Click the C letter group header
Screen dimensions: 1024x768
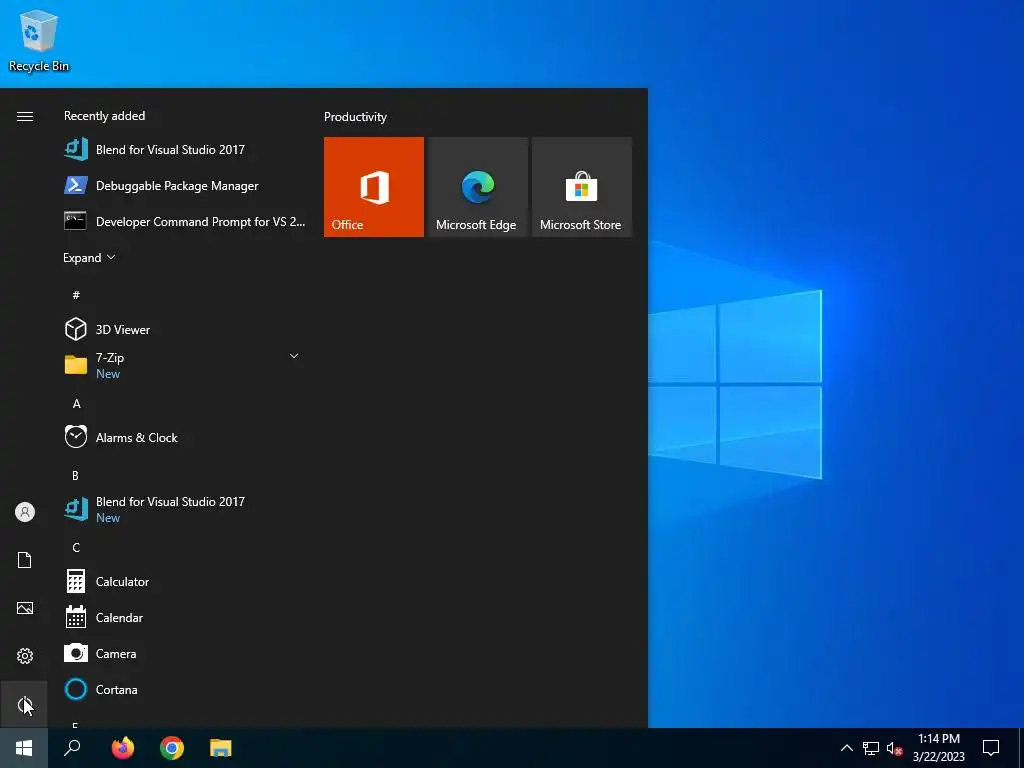click(76, 547)
